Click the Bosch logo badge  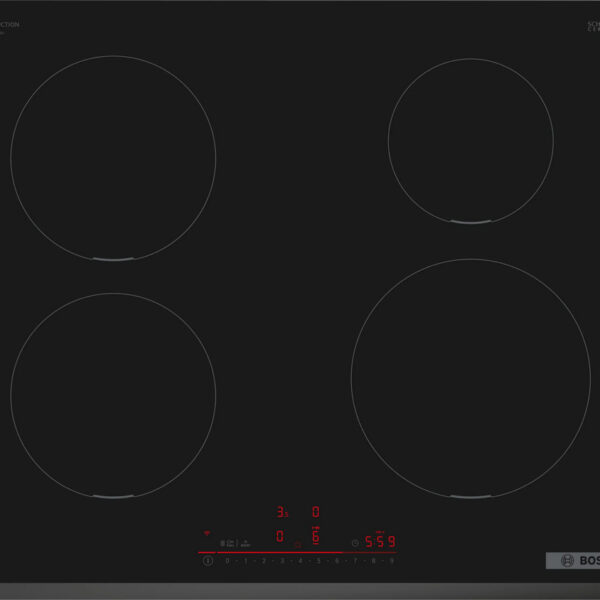tap(570, 560)
